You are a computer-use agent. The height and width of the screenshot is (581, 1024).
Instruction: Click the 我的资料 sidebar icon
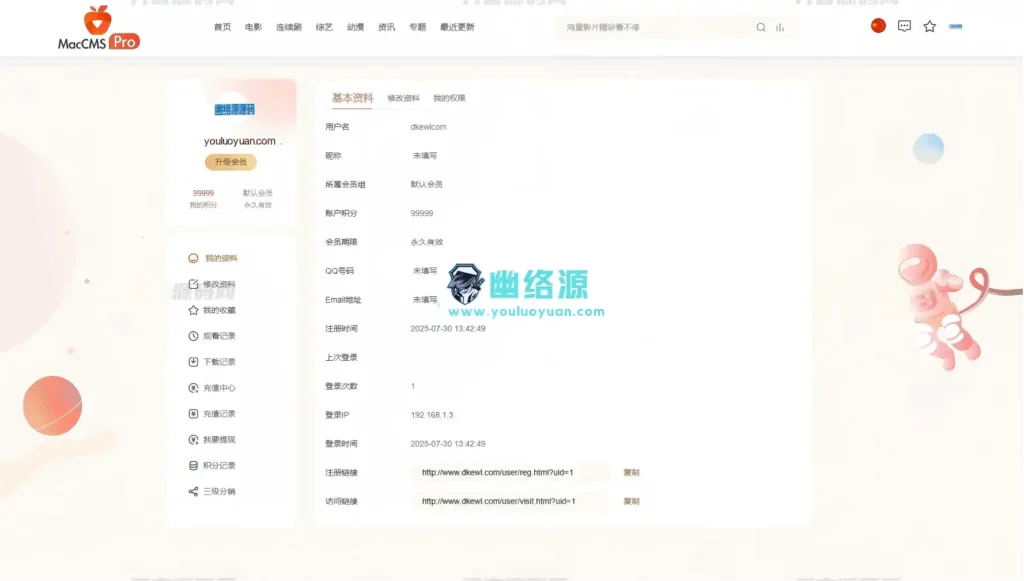pyautogui.click(x=193, y=259)
